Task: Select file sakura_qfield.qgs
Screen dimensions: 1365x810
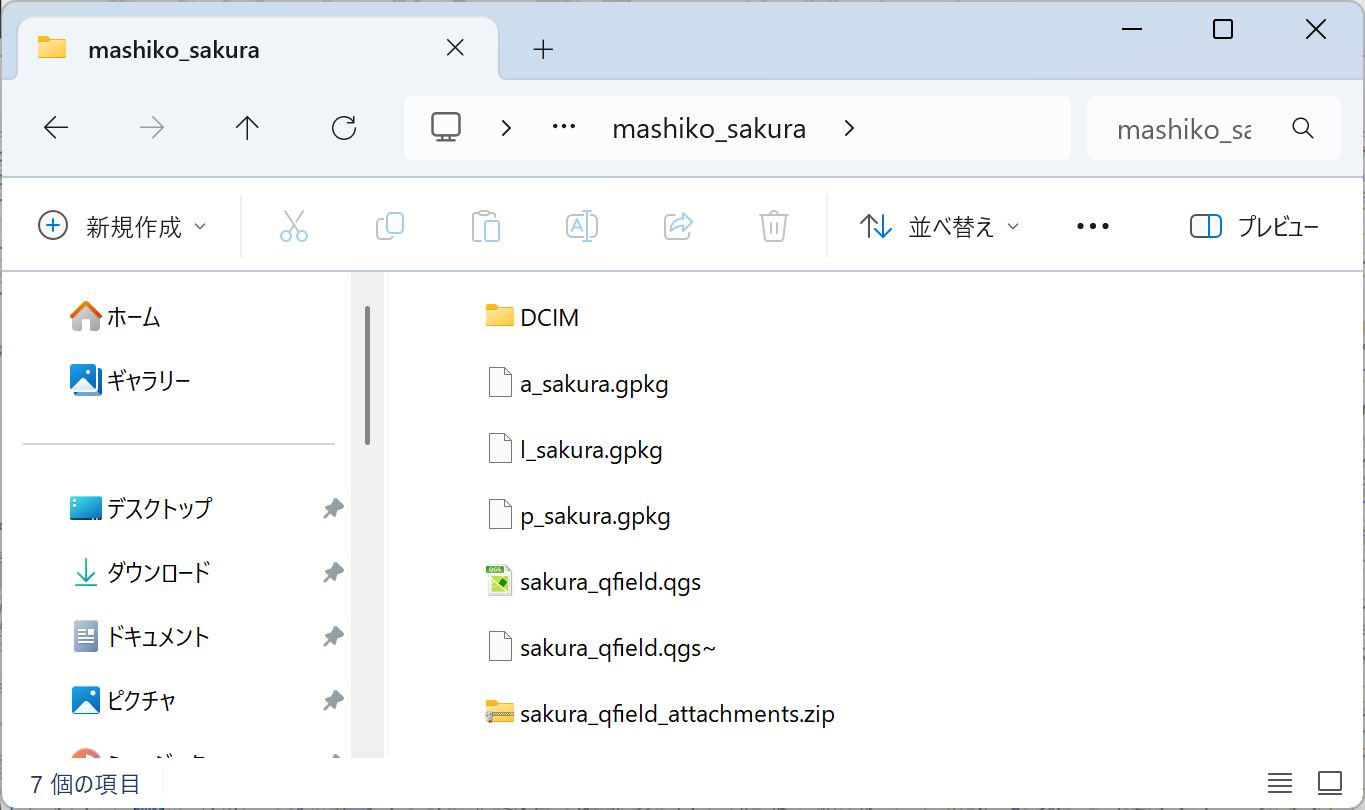Action: (x=593, y=582)
